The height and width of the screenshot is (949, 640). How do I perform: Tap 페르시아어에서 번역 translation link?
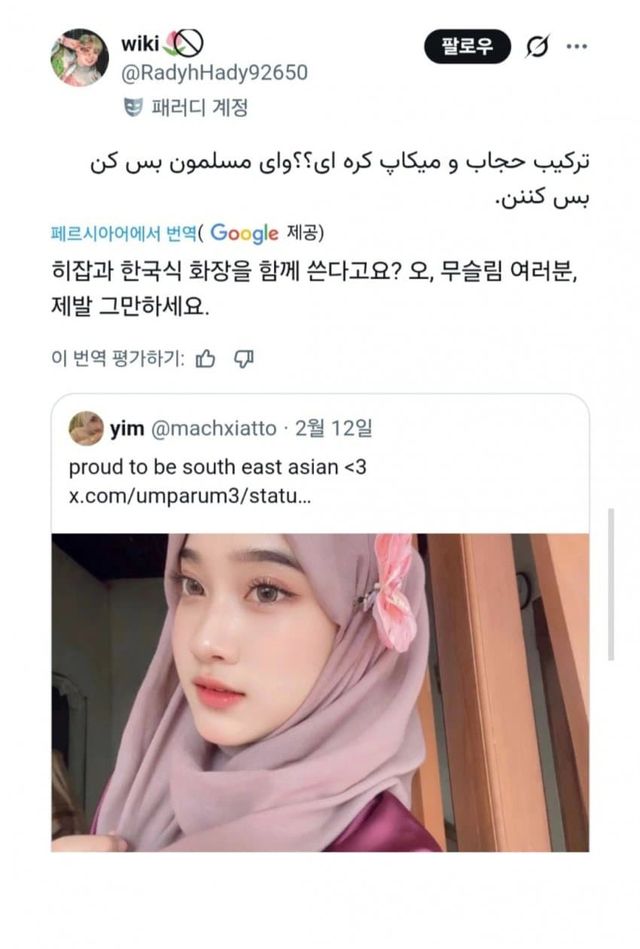tap(124, 233)
